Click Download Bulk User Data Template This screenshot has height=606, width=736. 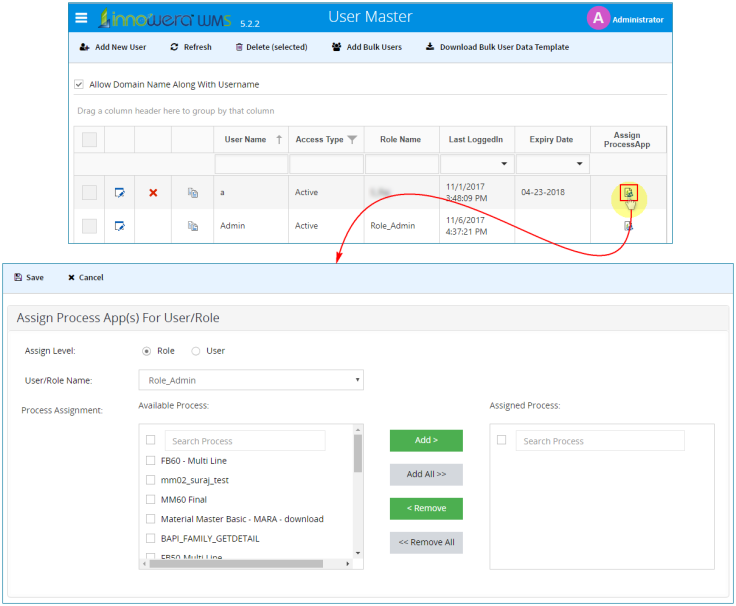(x=505, y=47)
